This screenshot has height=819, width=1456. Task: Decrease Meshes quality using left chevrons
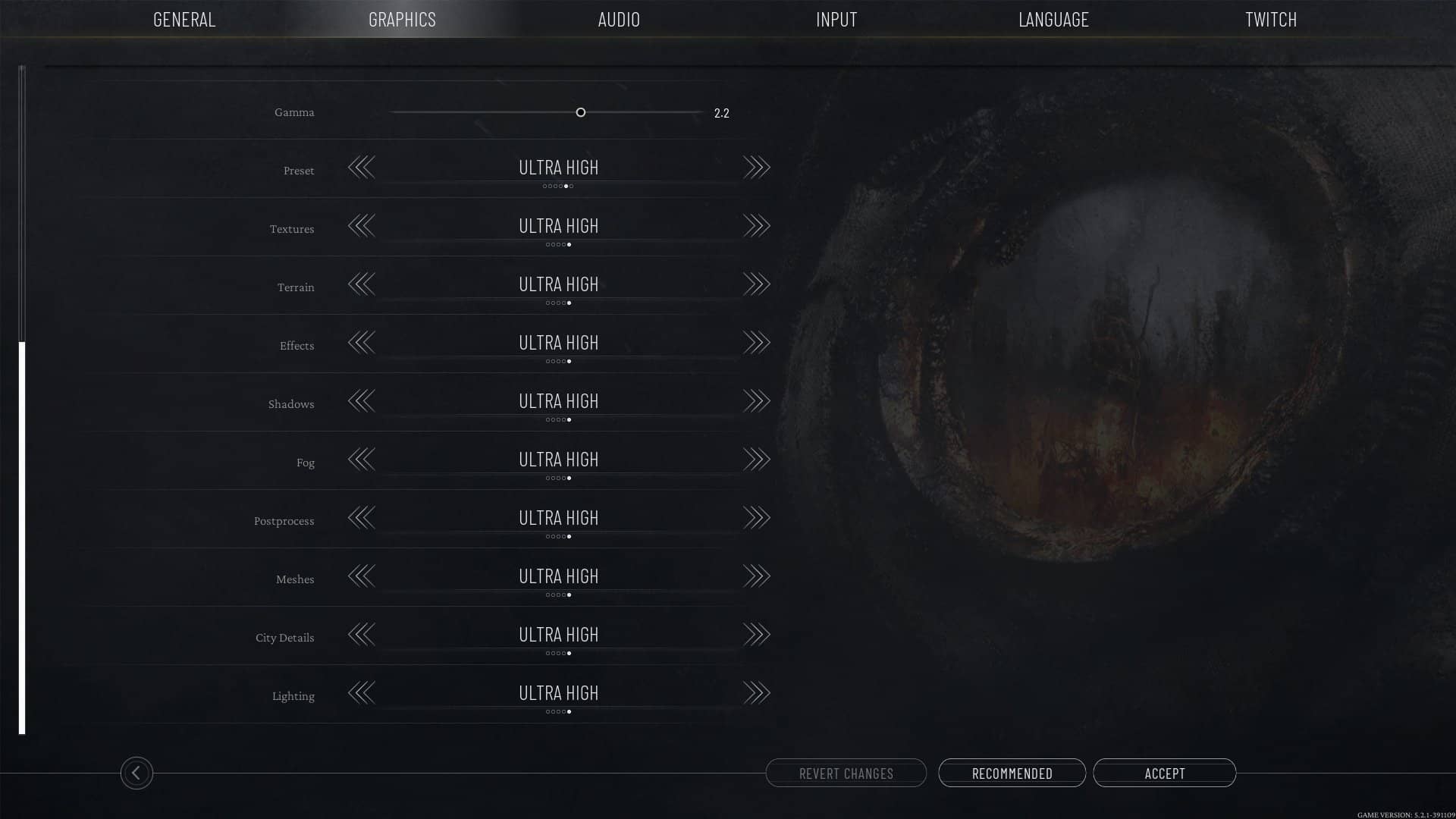click(362, 576)
